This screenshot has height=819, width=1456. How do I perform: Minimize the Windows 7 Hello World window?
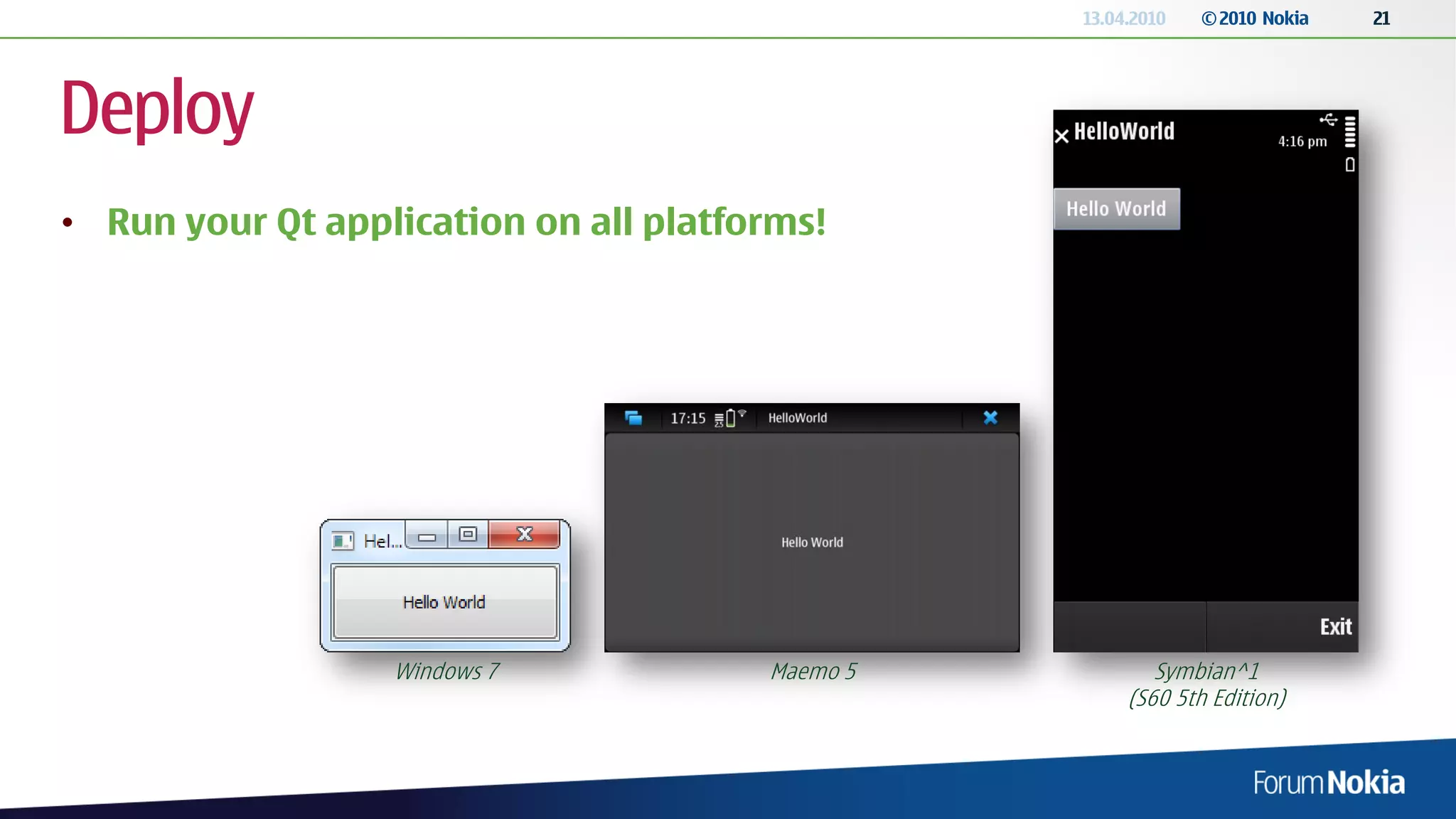click(x=427, y=536)
